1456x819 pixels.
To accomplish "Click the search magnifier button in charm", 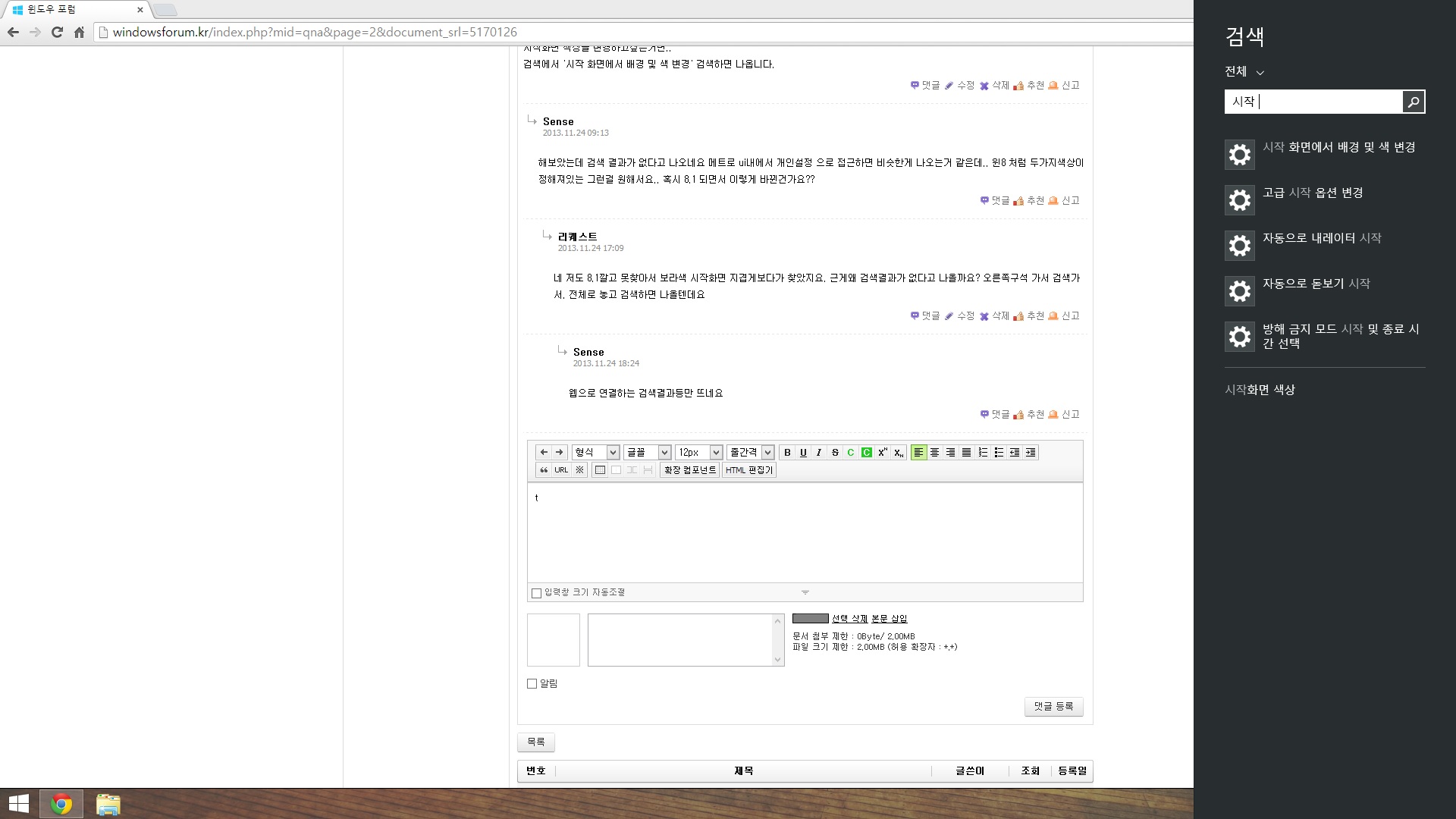I will [1414, 102].
